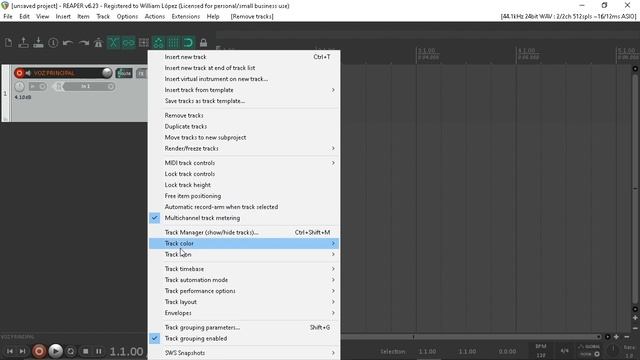This screenshot has width=640, height=360.
Task: Expand the Track layout submenu
Action: (x=244, y=302)
